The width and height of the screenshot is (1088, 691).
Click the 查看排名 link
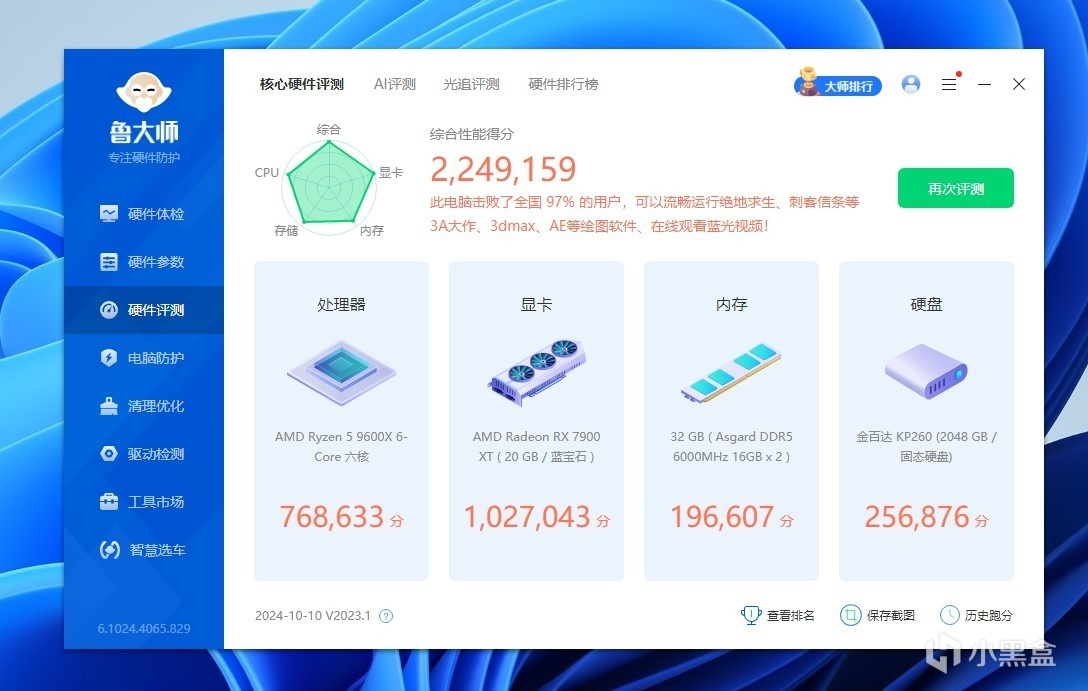(x=778, y=615)
